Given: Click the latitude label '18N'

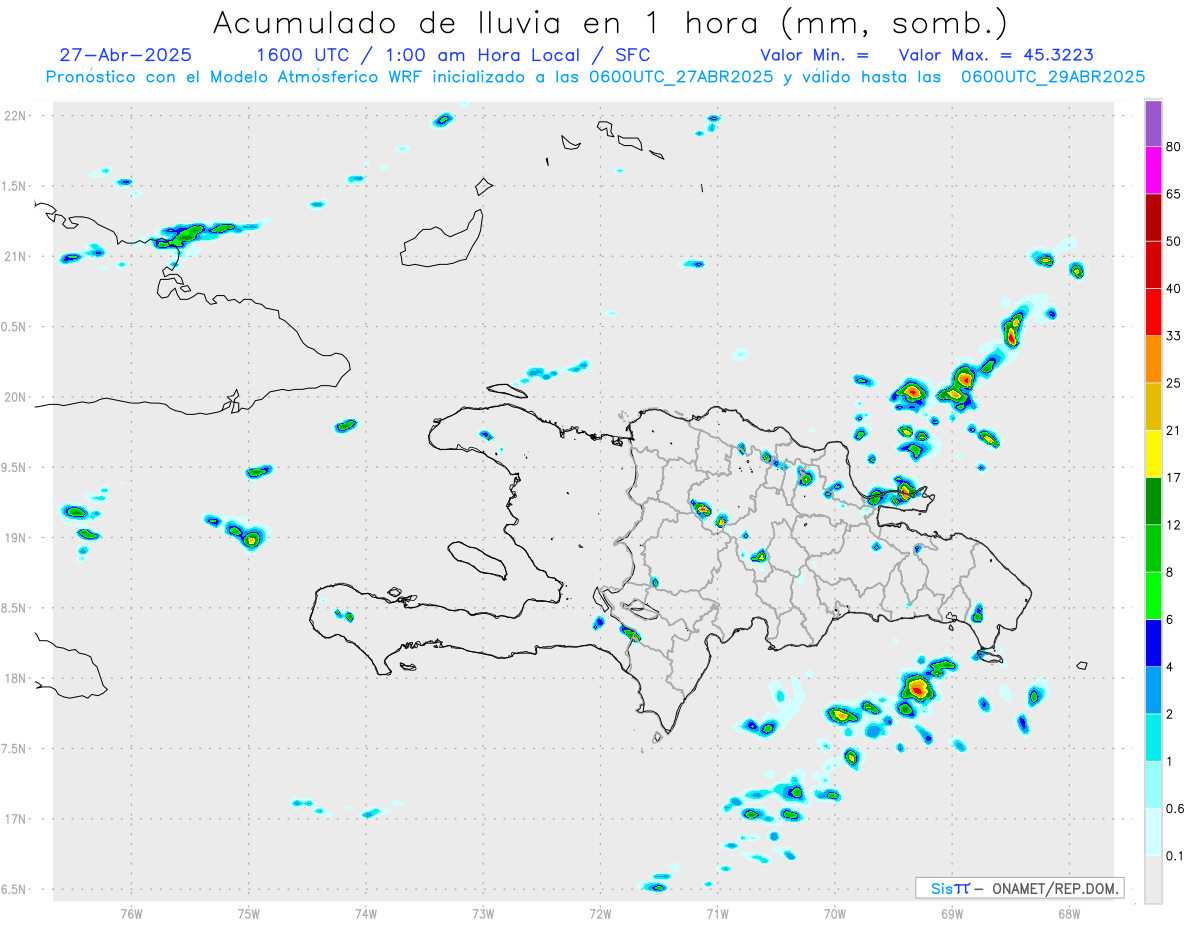Looking at the screenshot, I should 17,678.
